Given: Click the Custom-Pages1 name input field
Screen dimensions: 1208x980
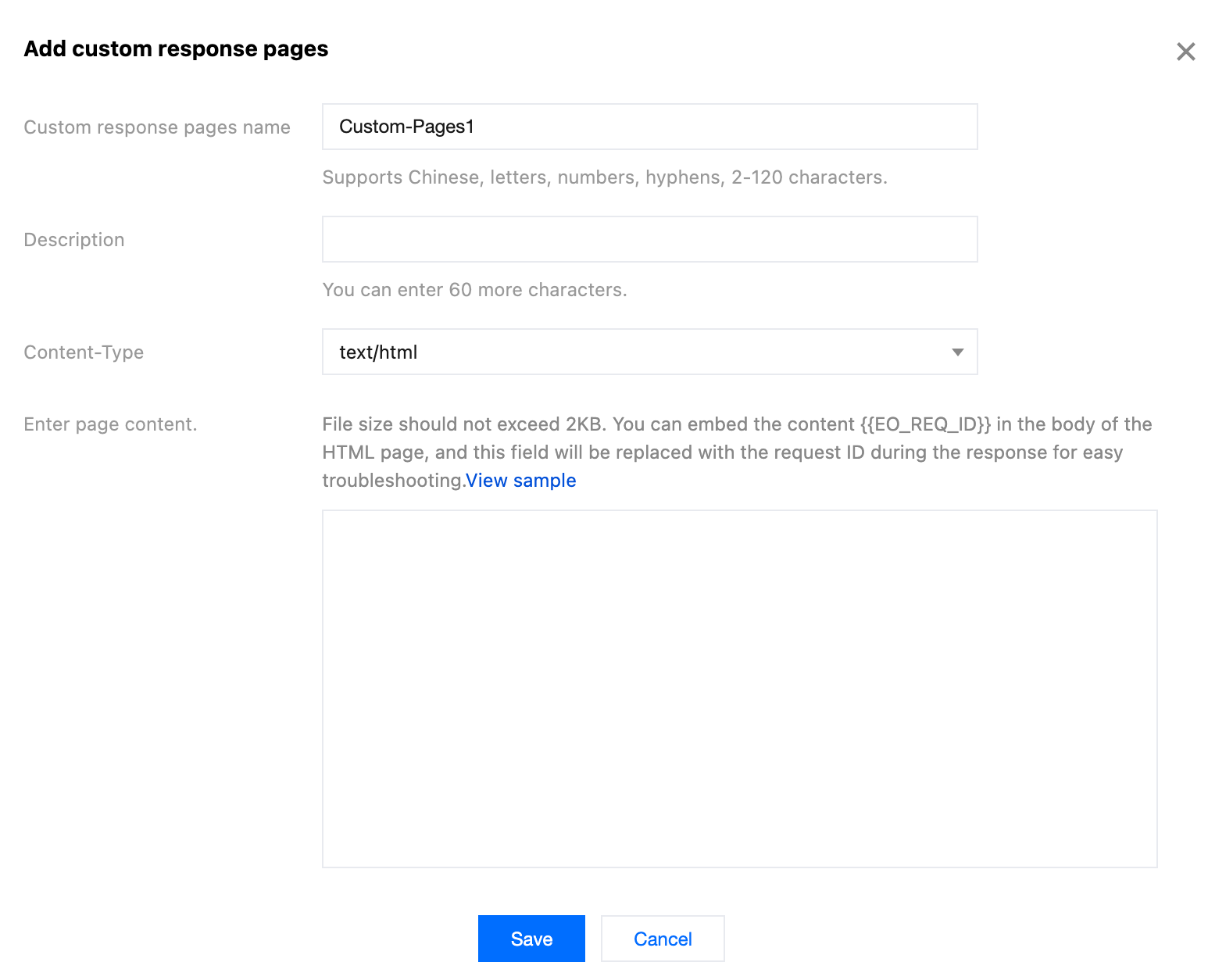Looking at the screenshot, I should 649,127.
